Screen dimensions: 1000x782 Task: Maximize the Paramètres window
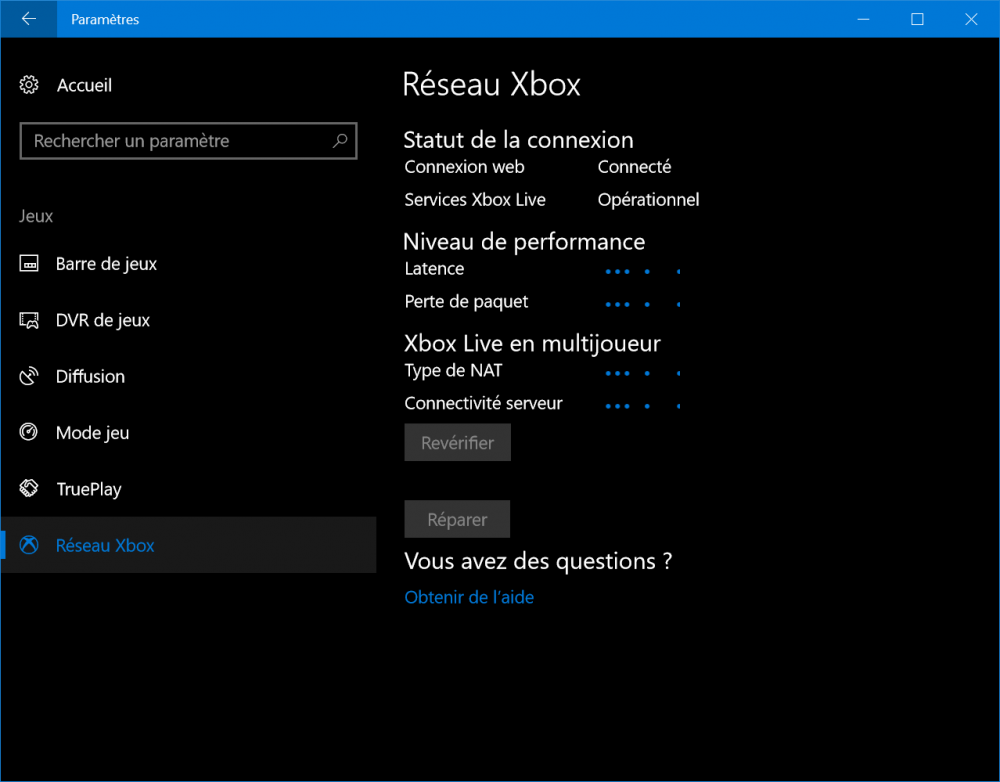(917, 19)
